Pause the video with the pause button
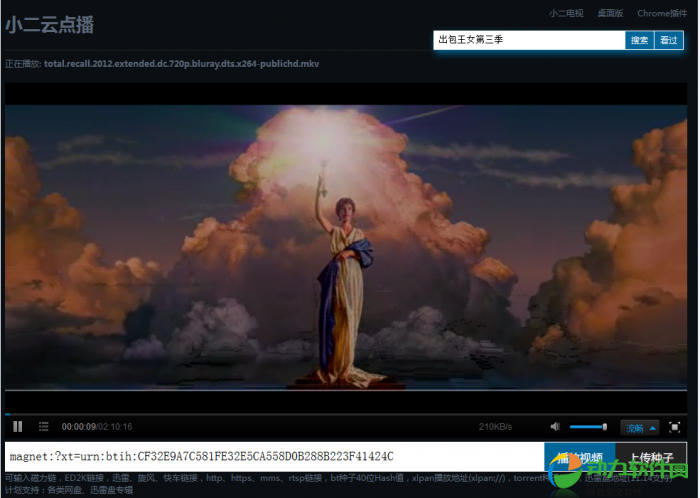This screenshot has height=498, width=700. [18, 427]
